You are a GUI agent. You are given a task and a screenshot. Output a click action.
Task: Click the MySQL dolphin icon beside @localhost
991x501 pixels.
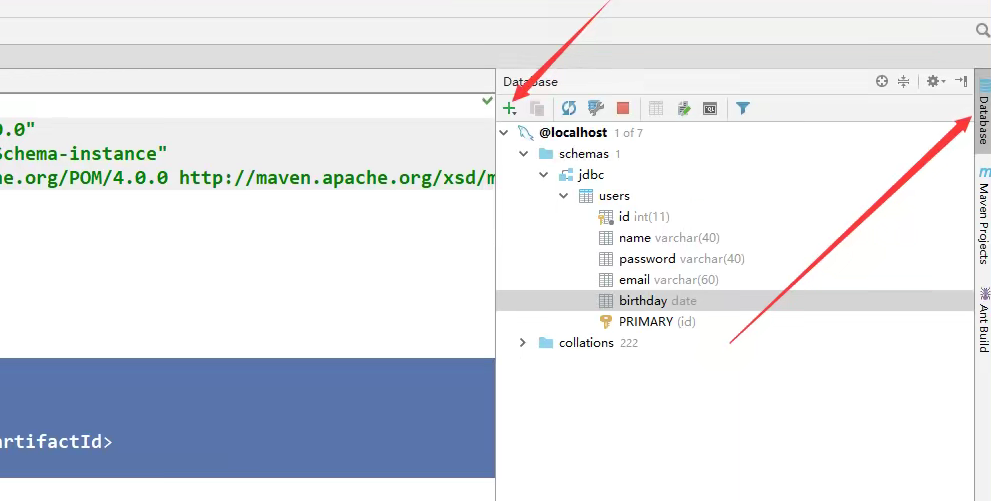point(526,133)
